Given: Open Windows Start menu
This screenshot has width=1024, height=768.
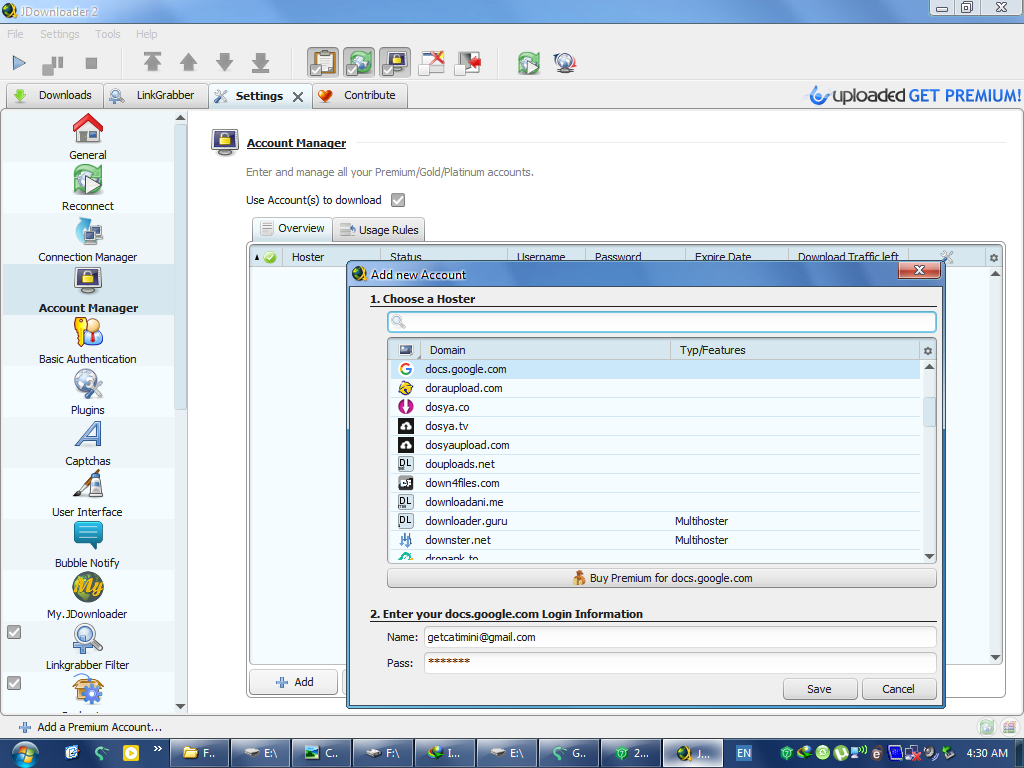Looking at the screenshot, I should 24,753.
